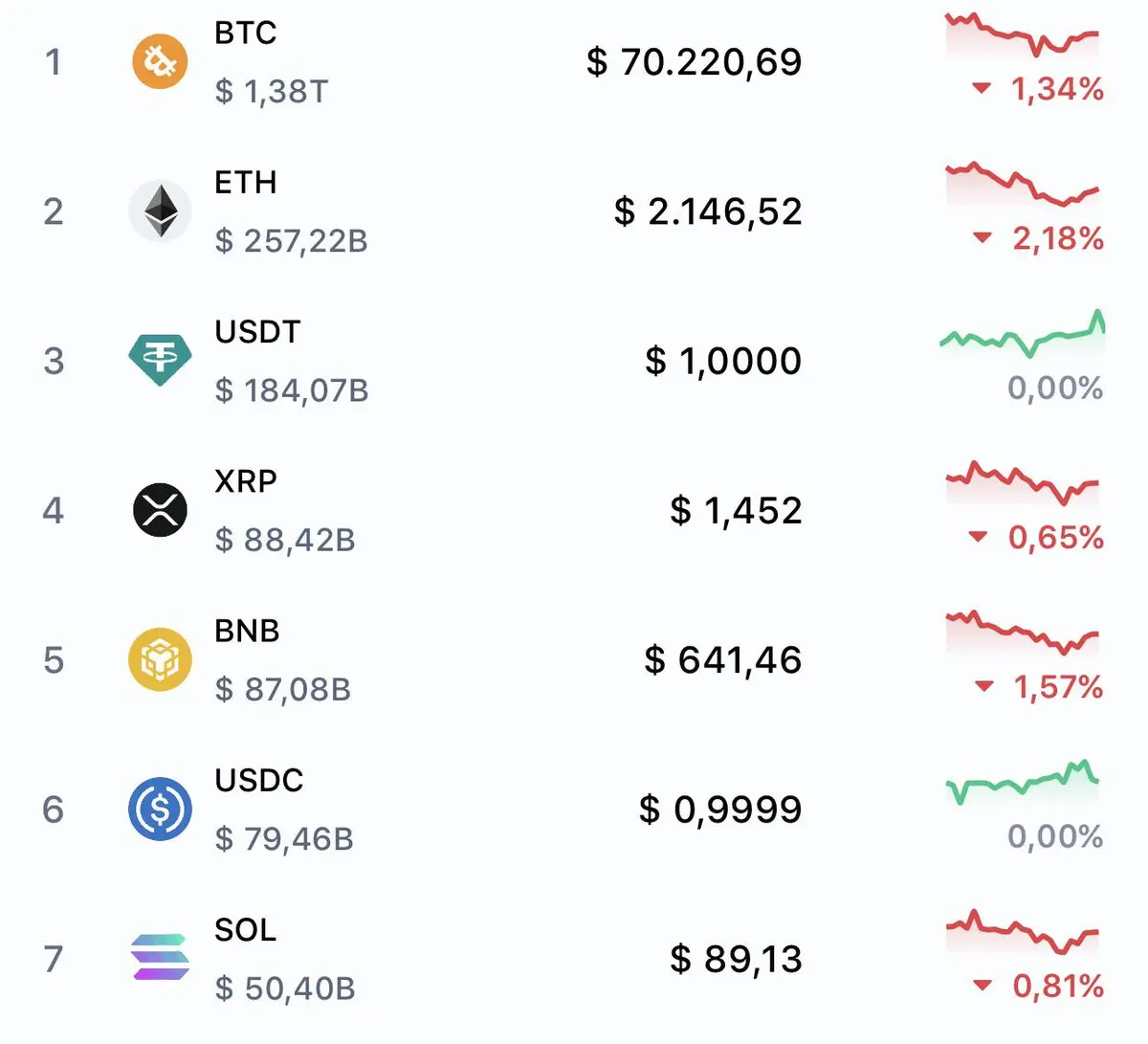Viewport: 1148px width, 1044px height.
Task: Click the orange Bitcoin coin icon
Action: 160,62
